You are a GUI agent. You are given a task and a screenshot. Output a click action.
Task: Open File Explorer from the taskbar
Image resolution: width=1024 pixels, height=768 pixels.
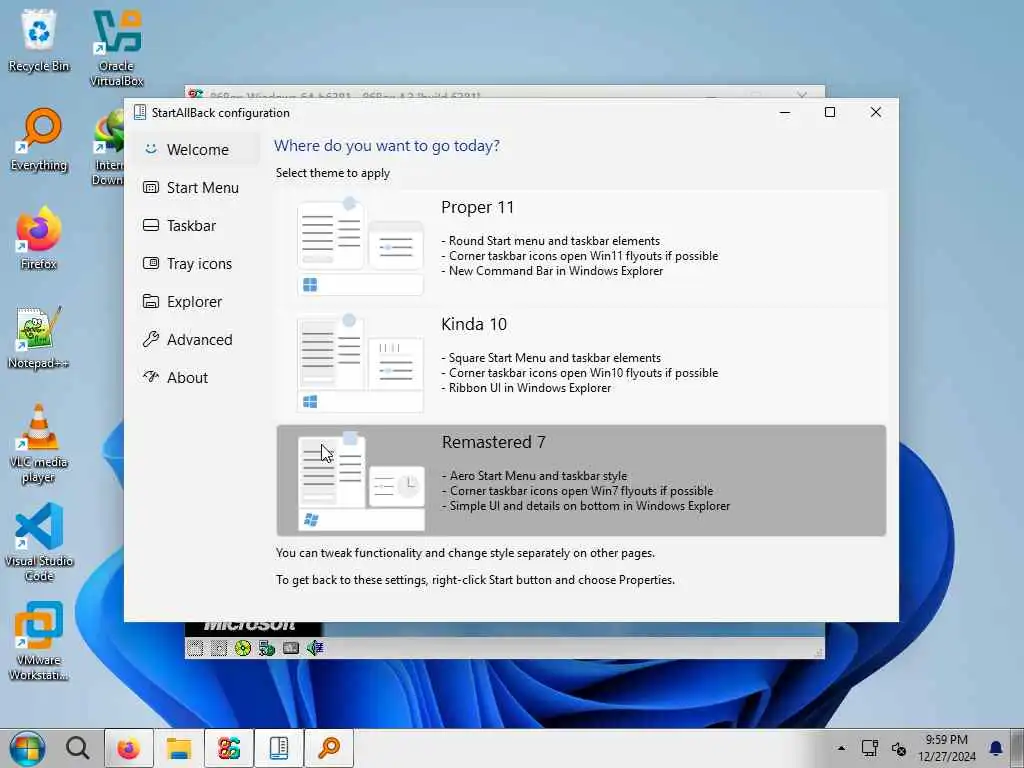178,748
